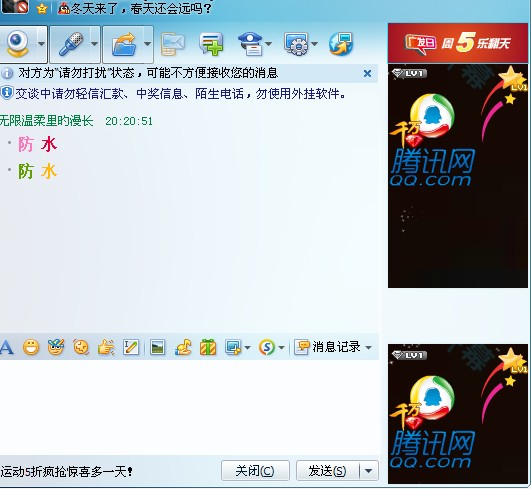Click the 发送(S) send button
The height and width of the screenshot is (489, 531).
(x=327, y=471)
